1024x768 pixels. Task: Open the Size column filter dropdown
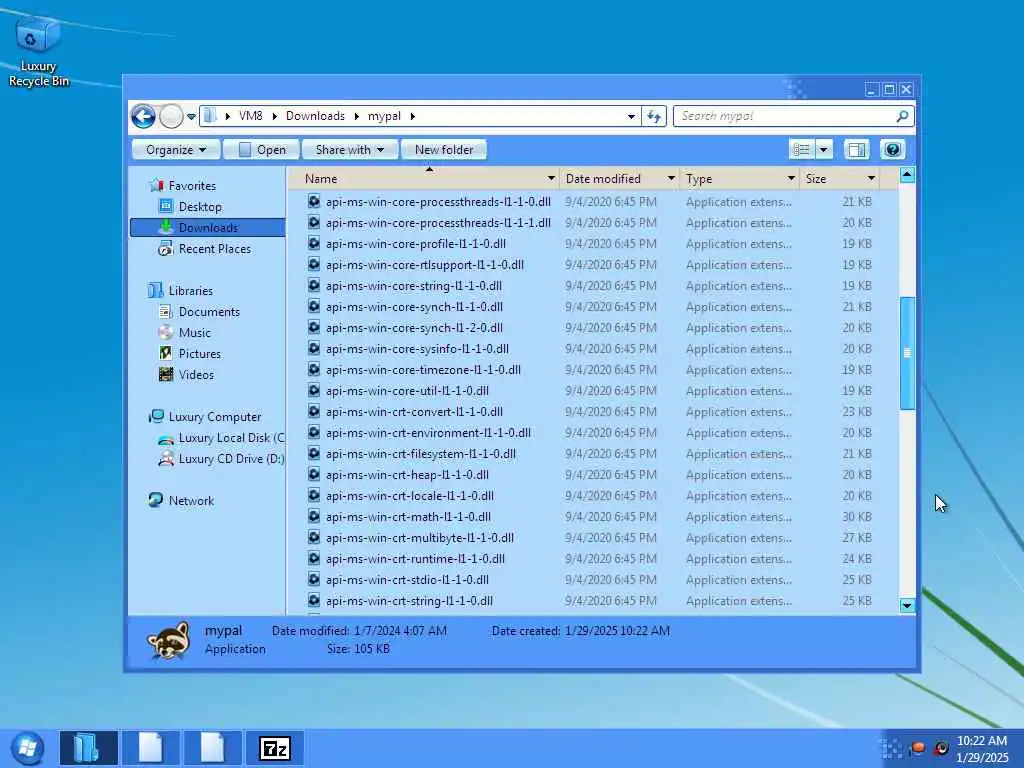click(x=871, y=178)
